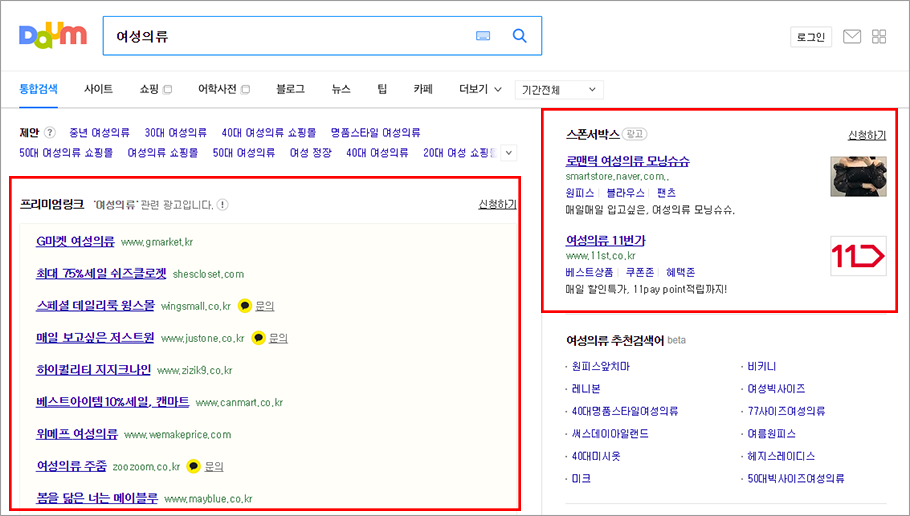Open the on-screen keyboard icon in search box
Image resolution: width=910 pixels, height=516 pixels.
[x=483, y=36]
